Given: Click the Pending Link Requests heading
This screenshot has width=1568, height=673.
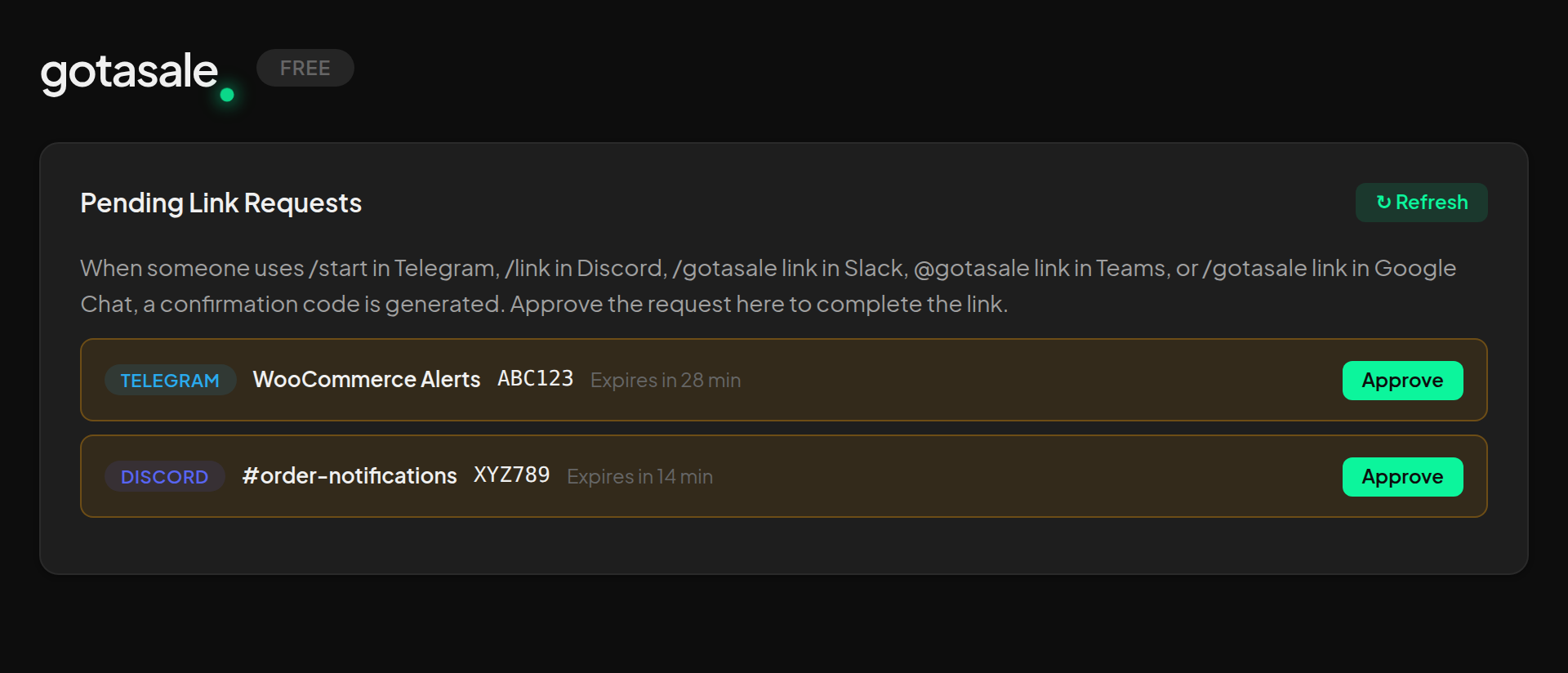Looking at the screenshot, I should (x=220, y=203).
